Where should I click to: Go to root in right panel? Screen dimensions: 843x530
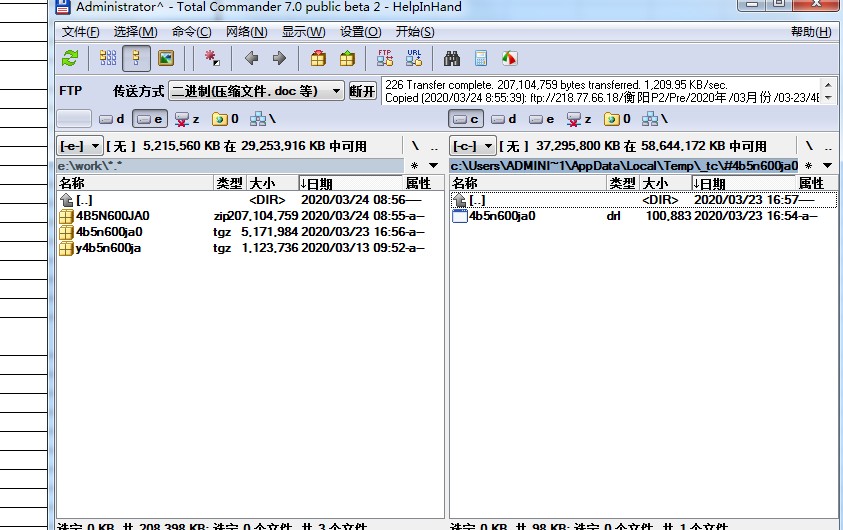[x=809, y=146]
